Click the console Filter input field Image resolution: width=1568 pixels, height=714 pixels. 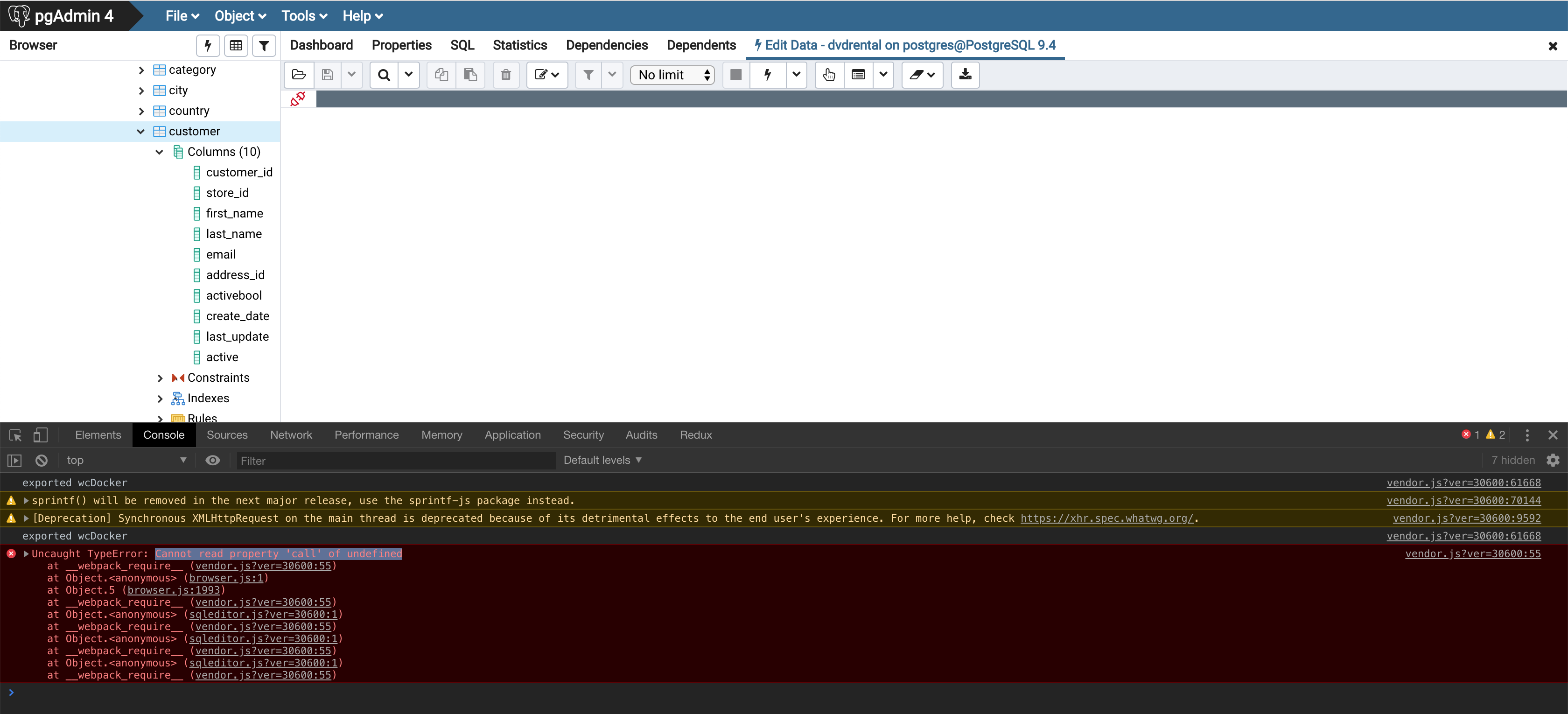(396, 461)
